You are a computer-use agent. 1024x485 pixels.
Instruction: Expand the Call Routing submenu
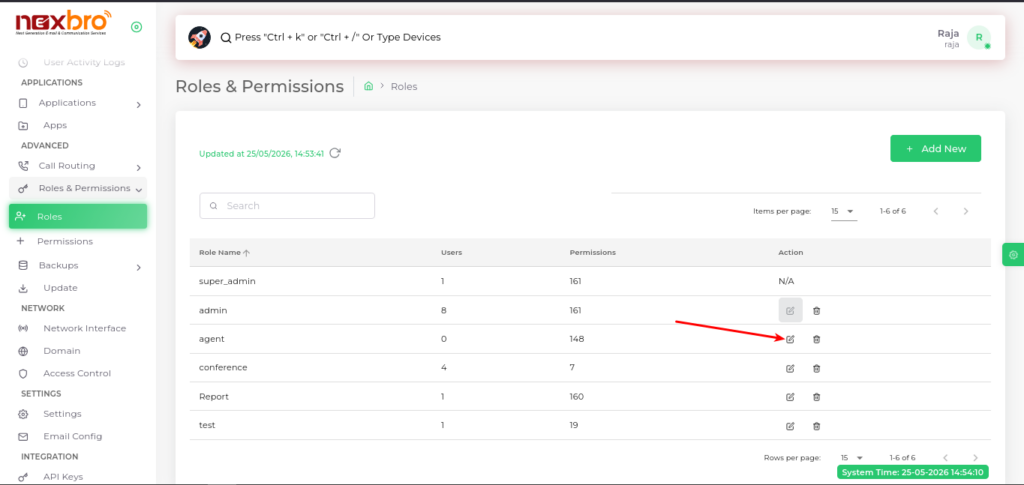78,166
